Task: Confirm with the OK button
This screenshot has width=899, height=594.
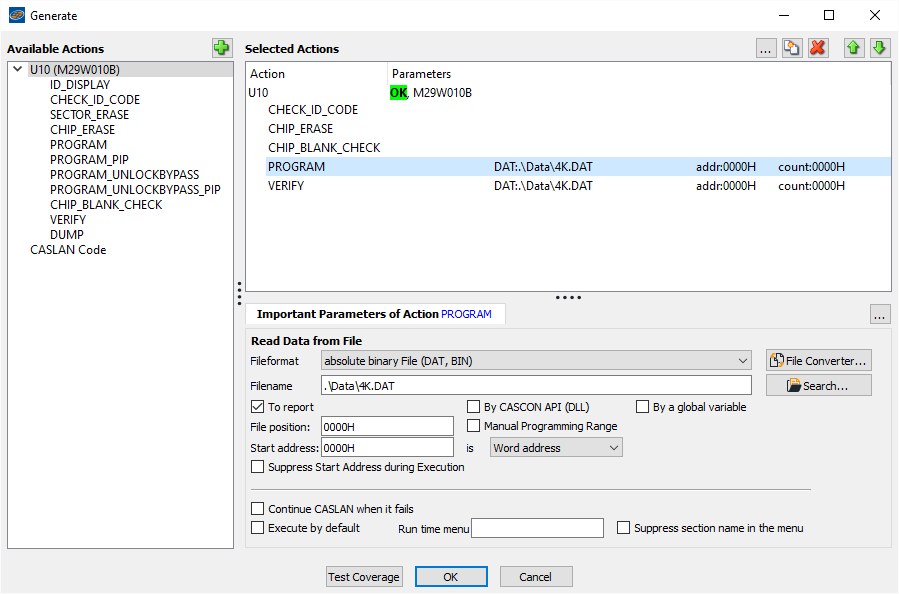Action: 451,577
